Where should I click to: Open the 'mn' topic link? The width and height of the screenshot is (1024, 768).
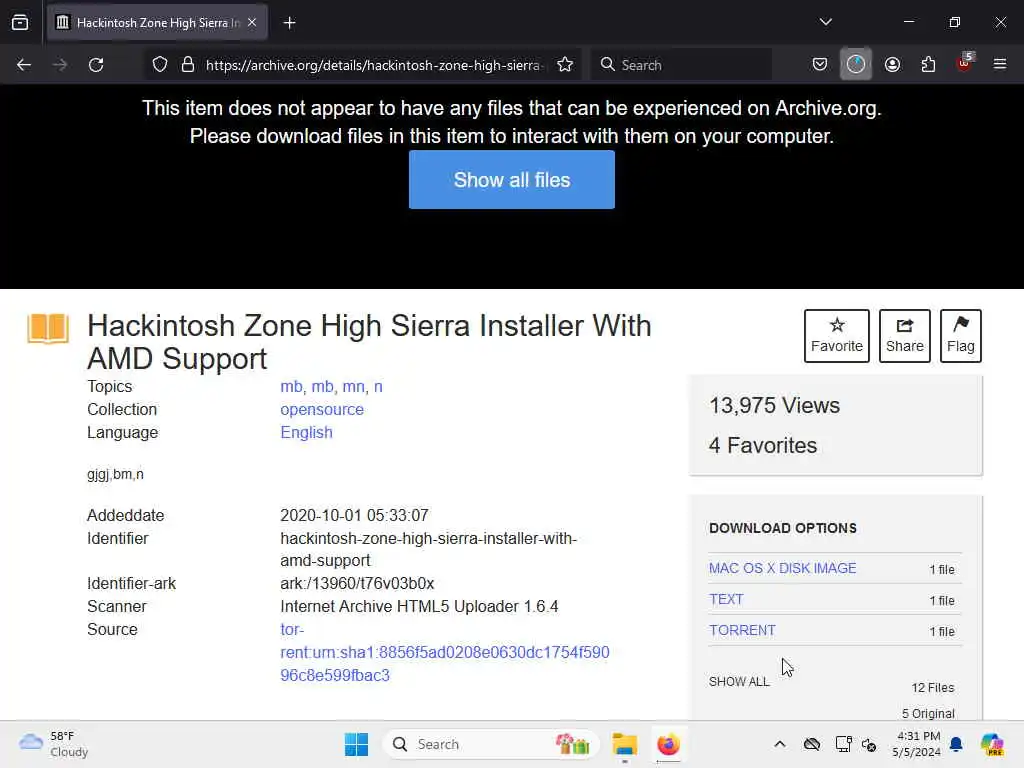(x=353, y=387)
